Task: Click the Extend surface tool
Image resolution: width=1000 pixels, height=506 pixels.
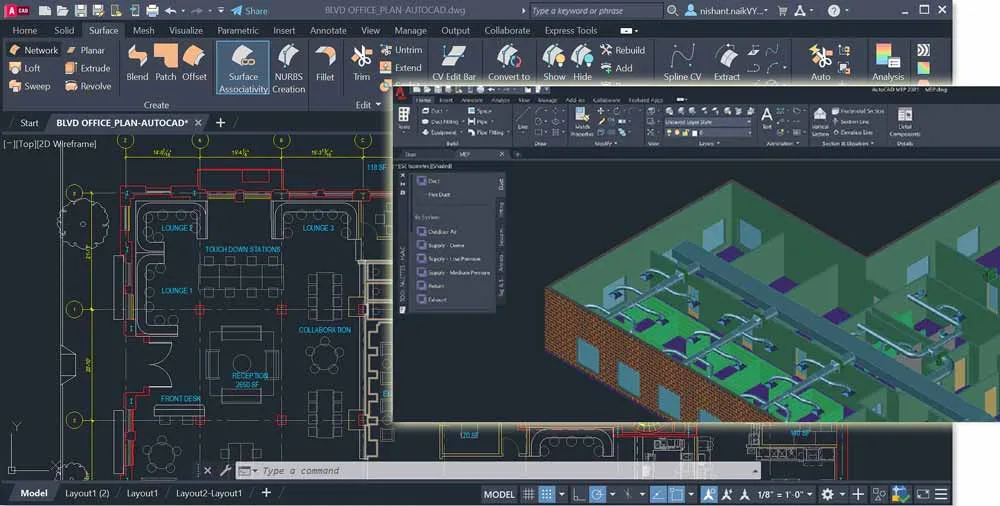Action: point(401,68)
